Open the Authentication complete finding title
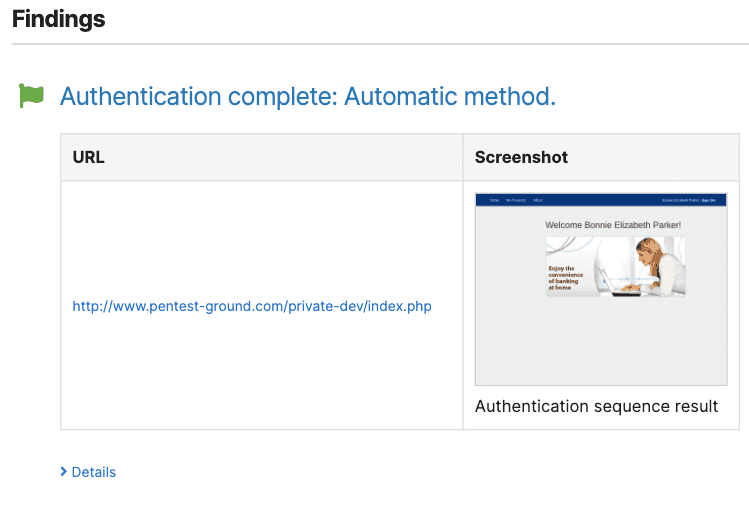Screen dimensions: 749x505 [x=307, y=97]
